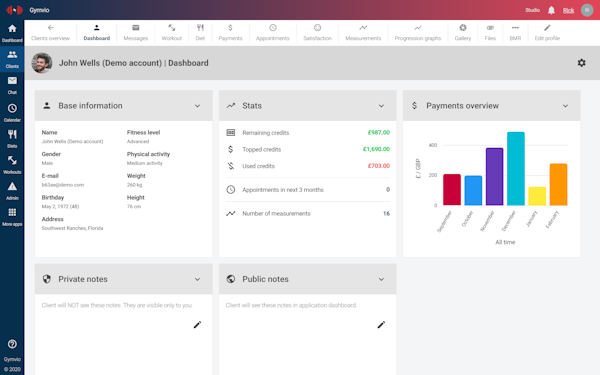Click the January yellow bar
Image resolution: width=600 pixels, height=375 pixels.
coord(537,196)
